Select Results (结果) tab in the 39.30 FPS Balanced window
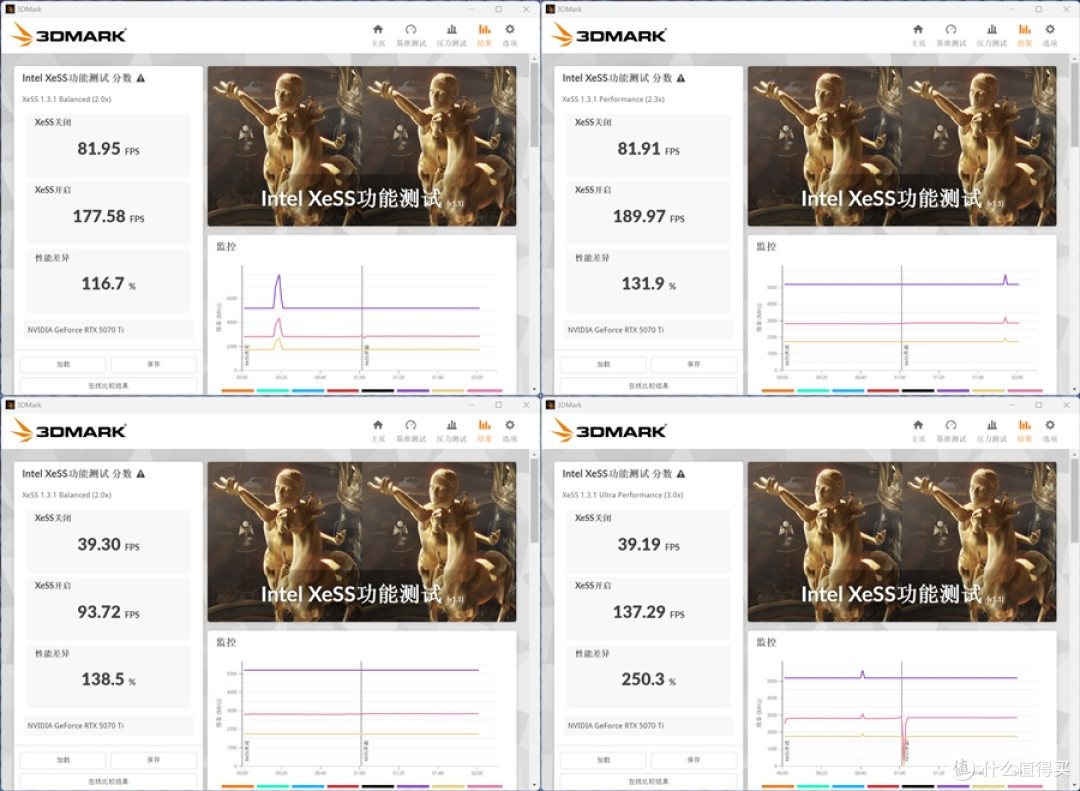 click(x=485, y=431)
